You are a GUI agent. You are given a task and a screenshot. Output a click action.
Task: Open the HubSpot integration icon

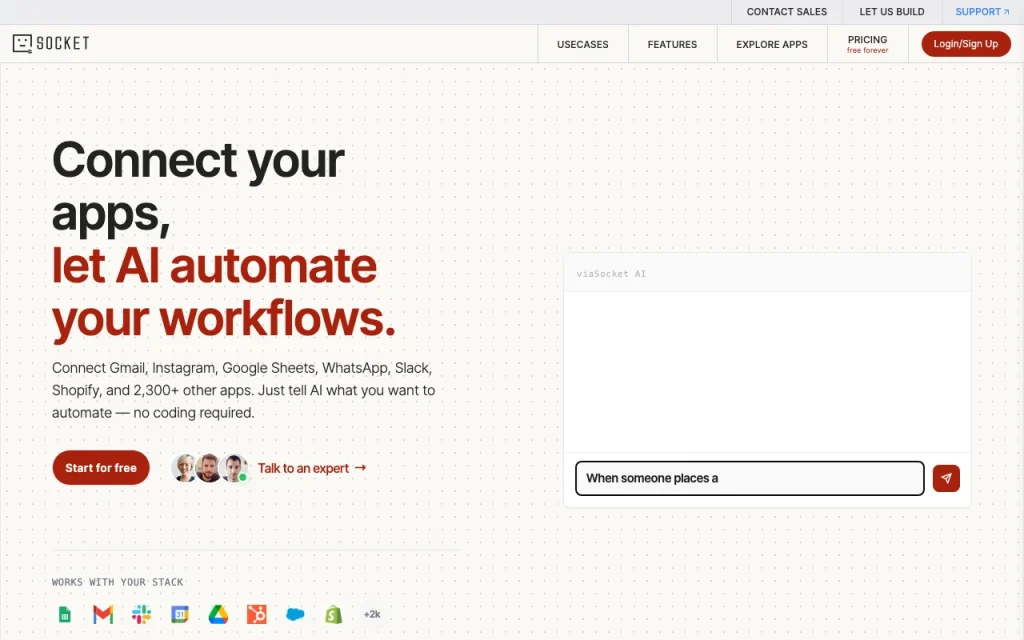[x=257, y=615]
